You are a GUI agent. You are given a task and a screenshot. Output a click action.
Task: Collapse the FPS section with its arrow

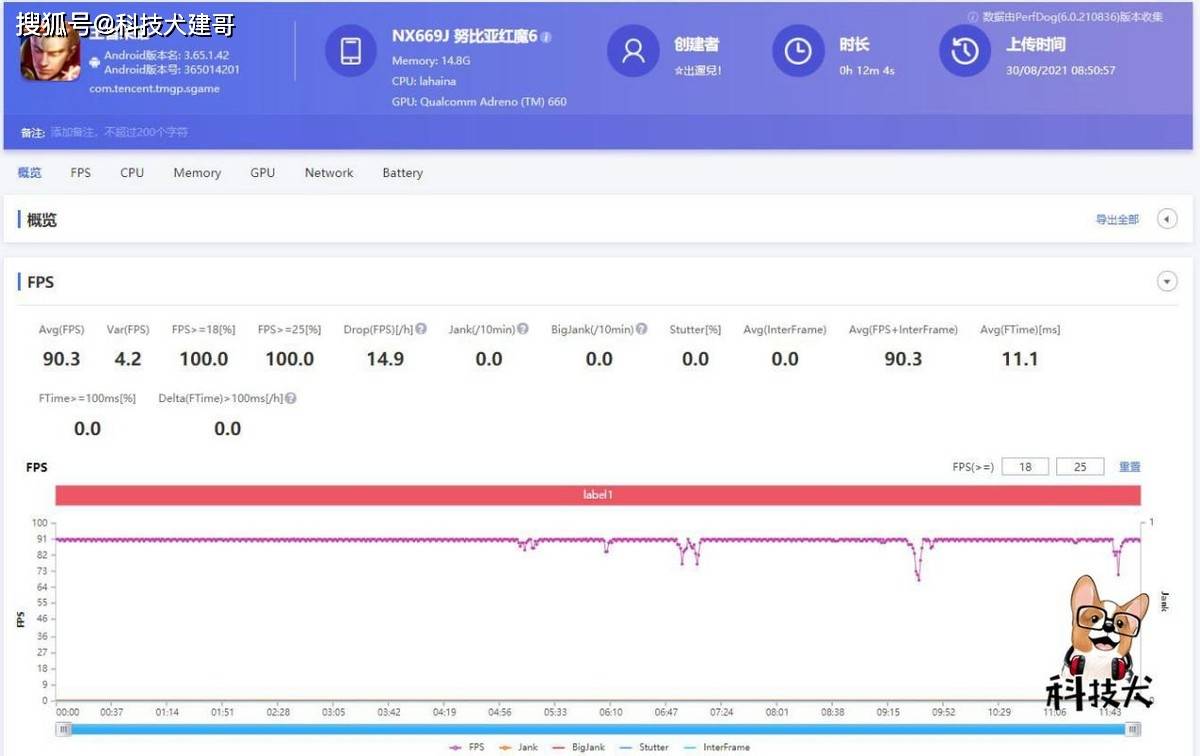(x=1167, y=282)
